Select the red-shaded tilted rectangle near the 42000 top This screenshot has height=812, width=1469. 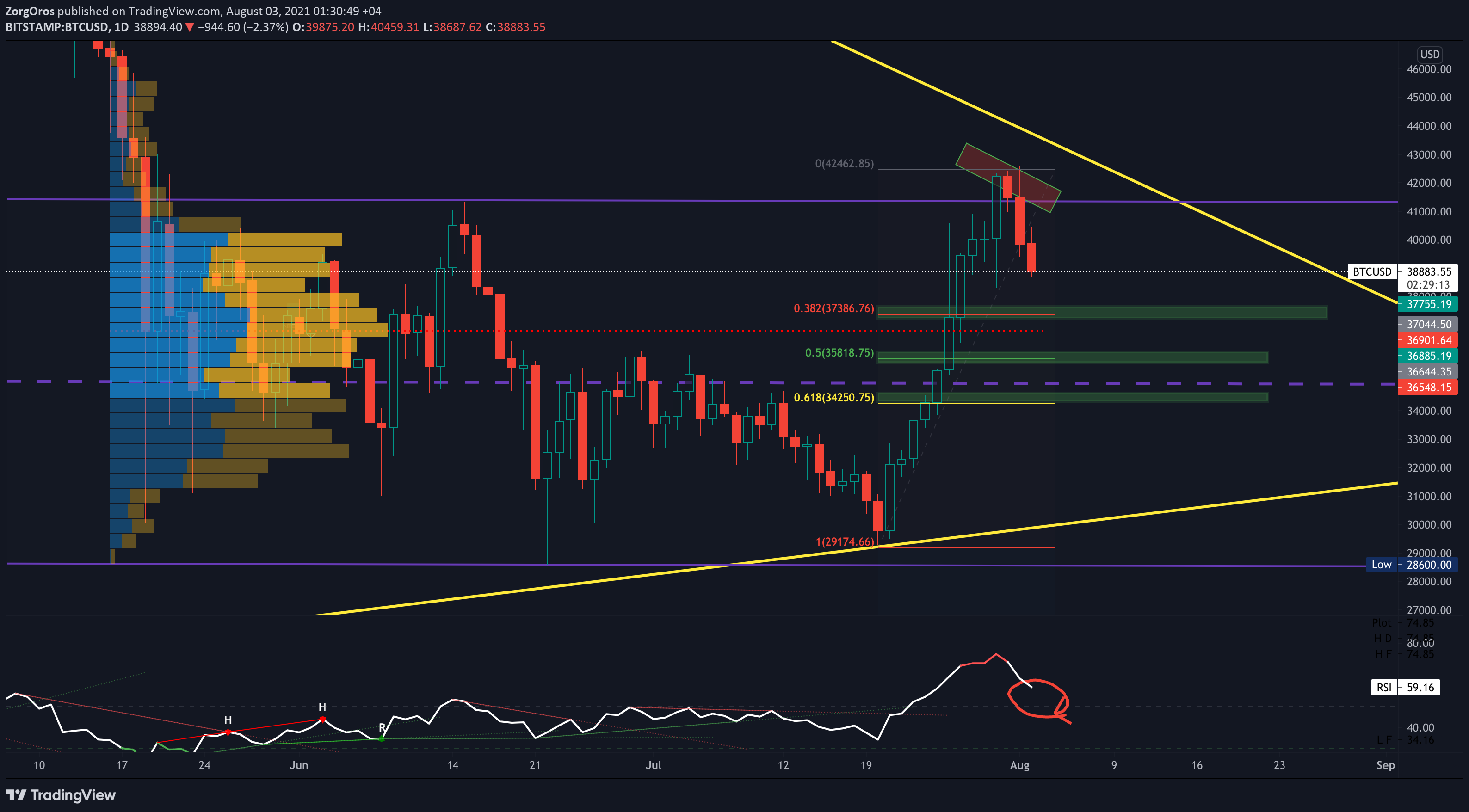pyautogui.click(x=1008, y=178)
